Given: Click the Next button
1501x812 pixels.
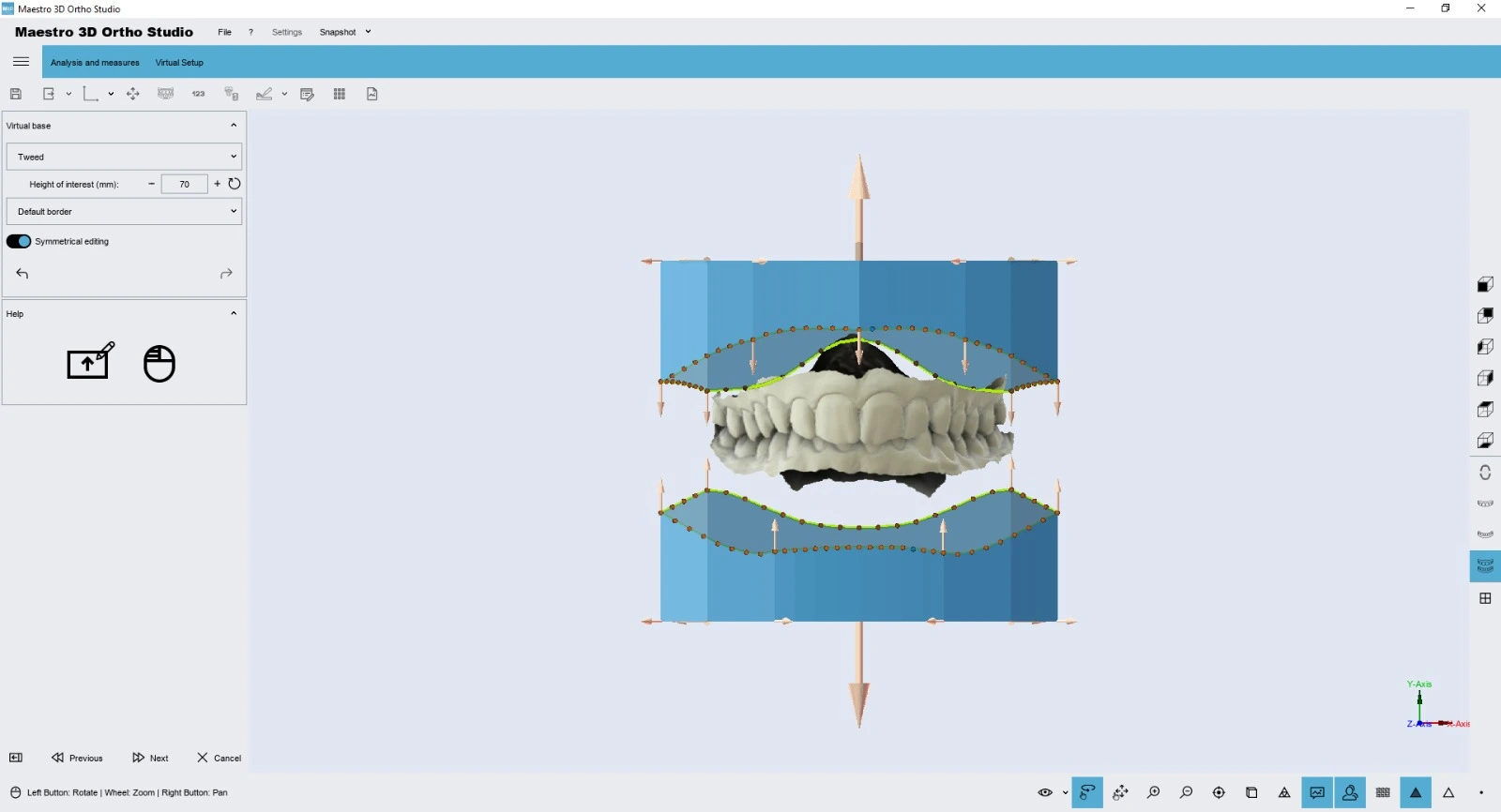Looking at the screenshot, I should [151, 758].
